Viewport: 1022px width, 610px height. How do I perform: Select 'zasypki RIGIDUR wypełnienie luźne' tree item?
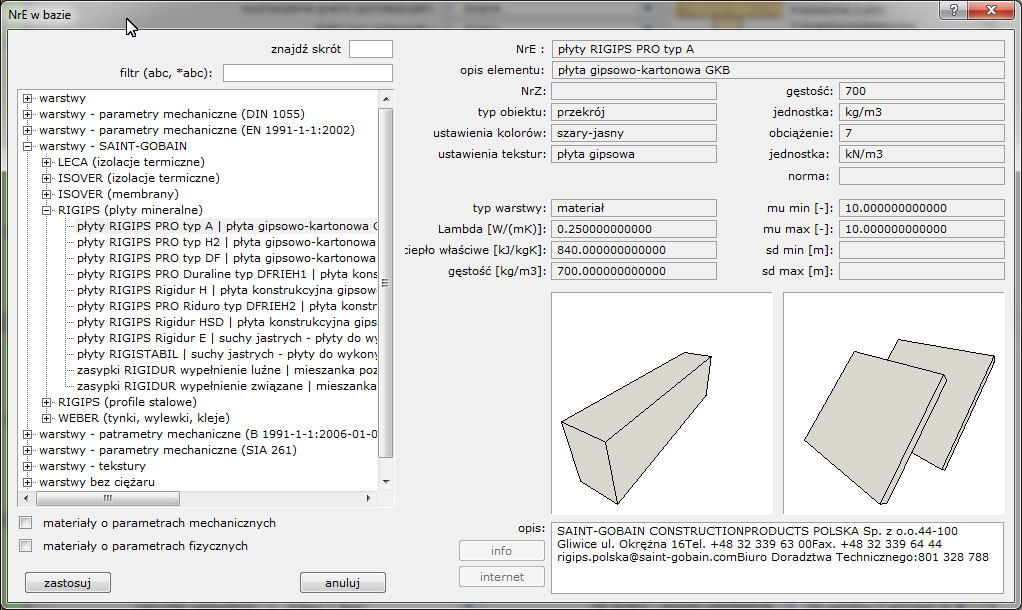point(226,370)
